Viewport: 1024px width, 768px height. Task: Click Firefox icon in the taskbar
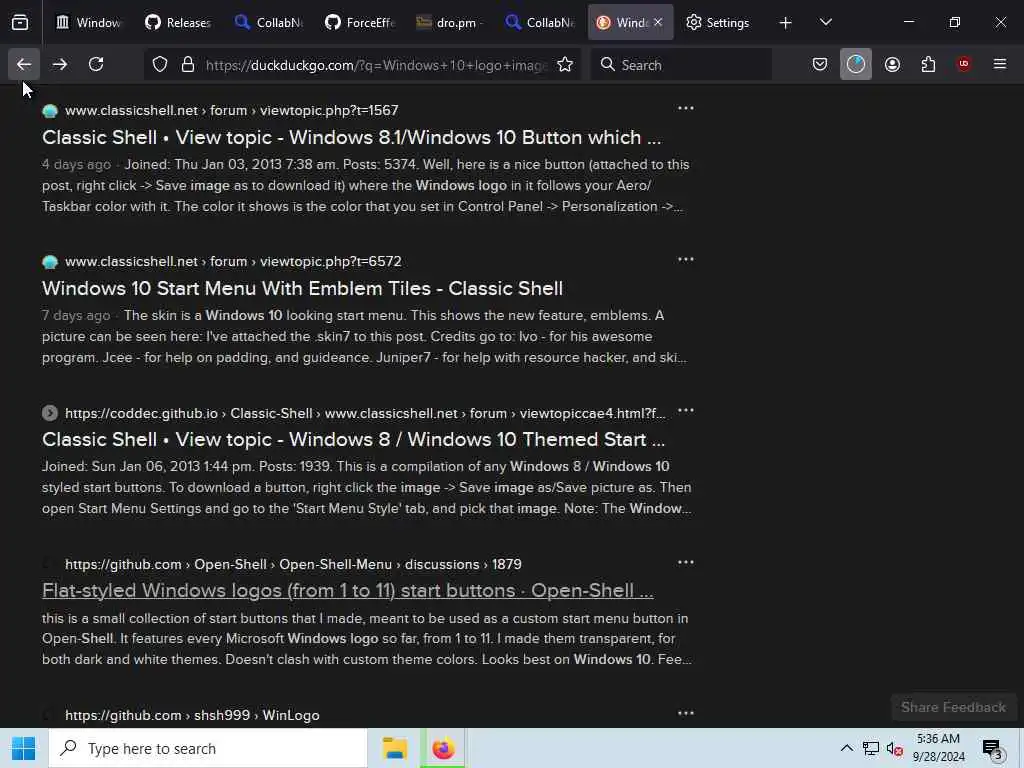point(443,748)
